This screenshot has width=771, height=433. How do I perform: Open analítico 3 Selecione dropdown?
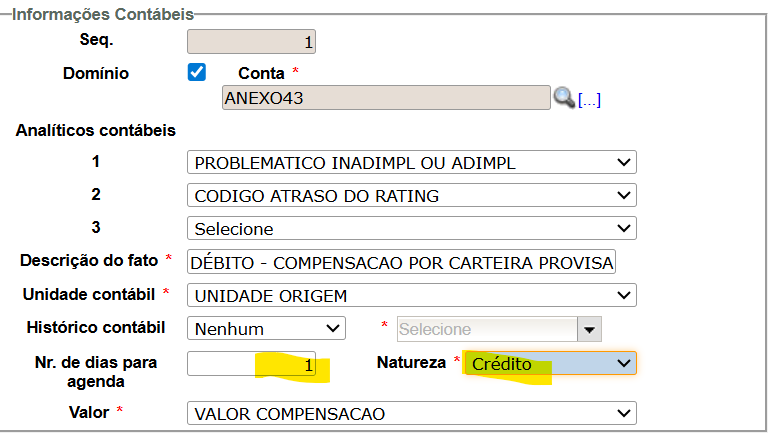point(411,229)
